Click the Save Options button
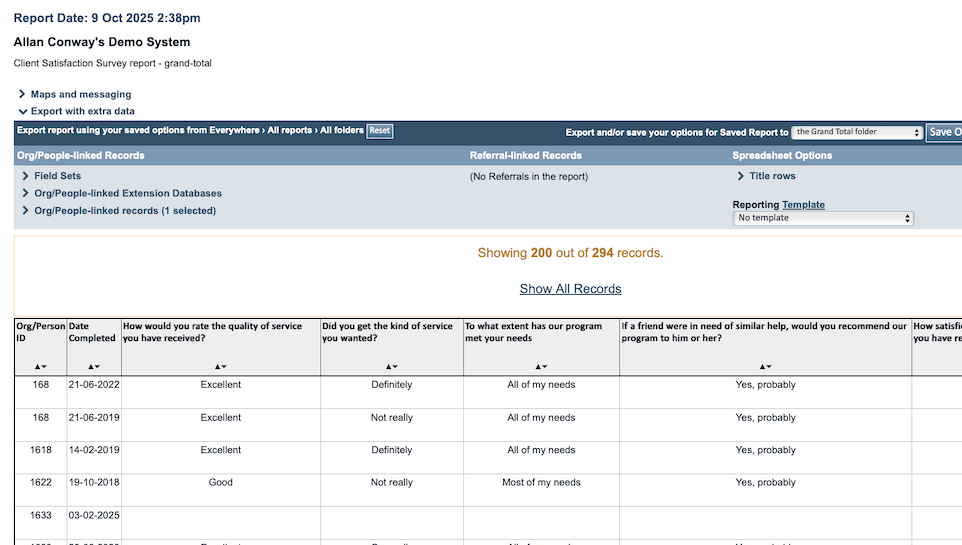Image resolution: width=962 pixels, height=545 pixels. [x=944, y=132]
